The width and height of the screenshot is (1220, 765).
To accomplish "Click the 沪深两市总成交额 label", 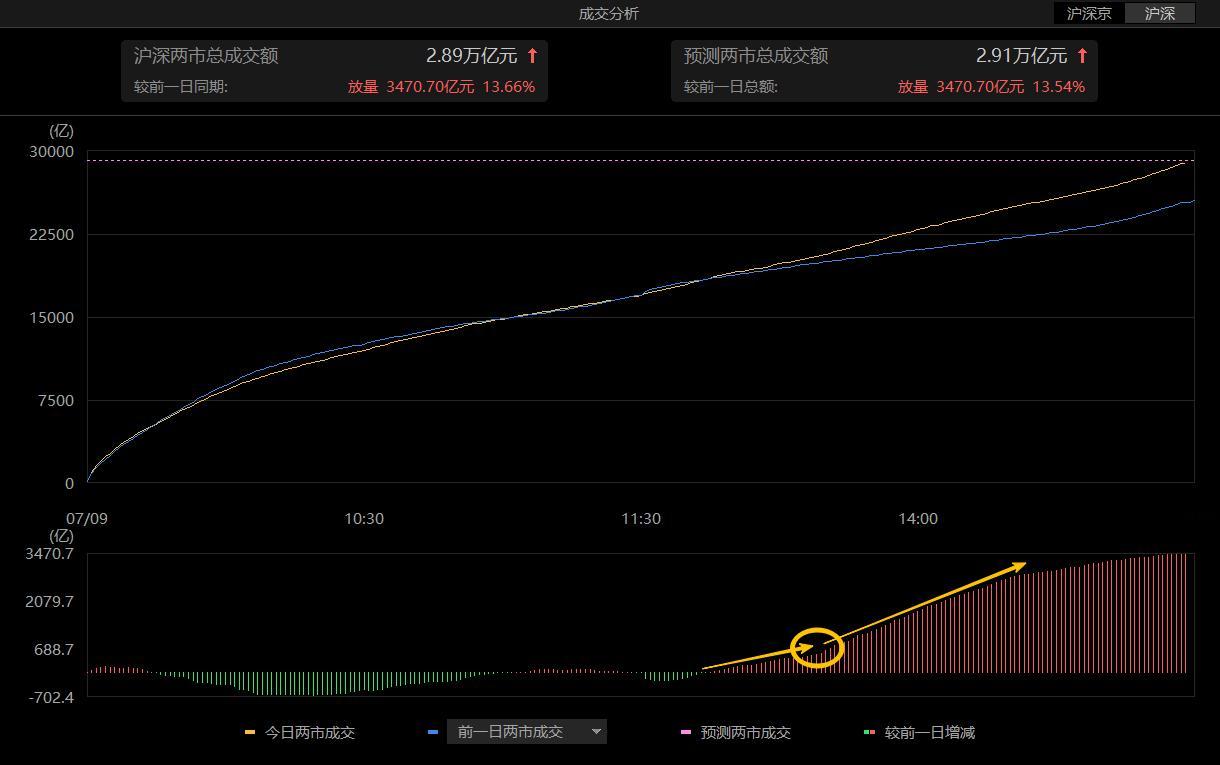I will (206, 56).
